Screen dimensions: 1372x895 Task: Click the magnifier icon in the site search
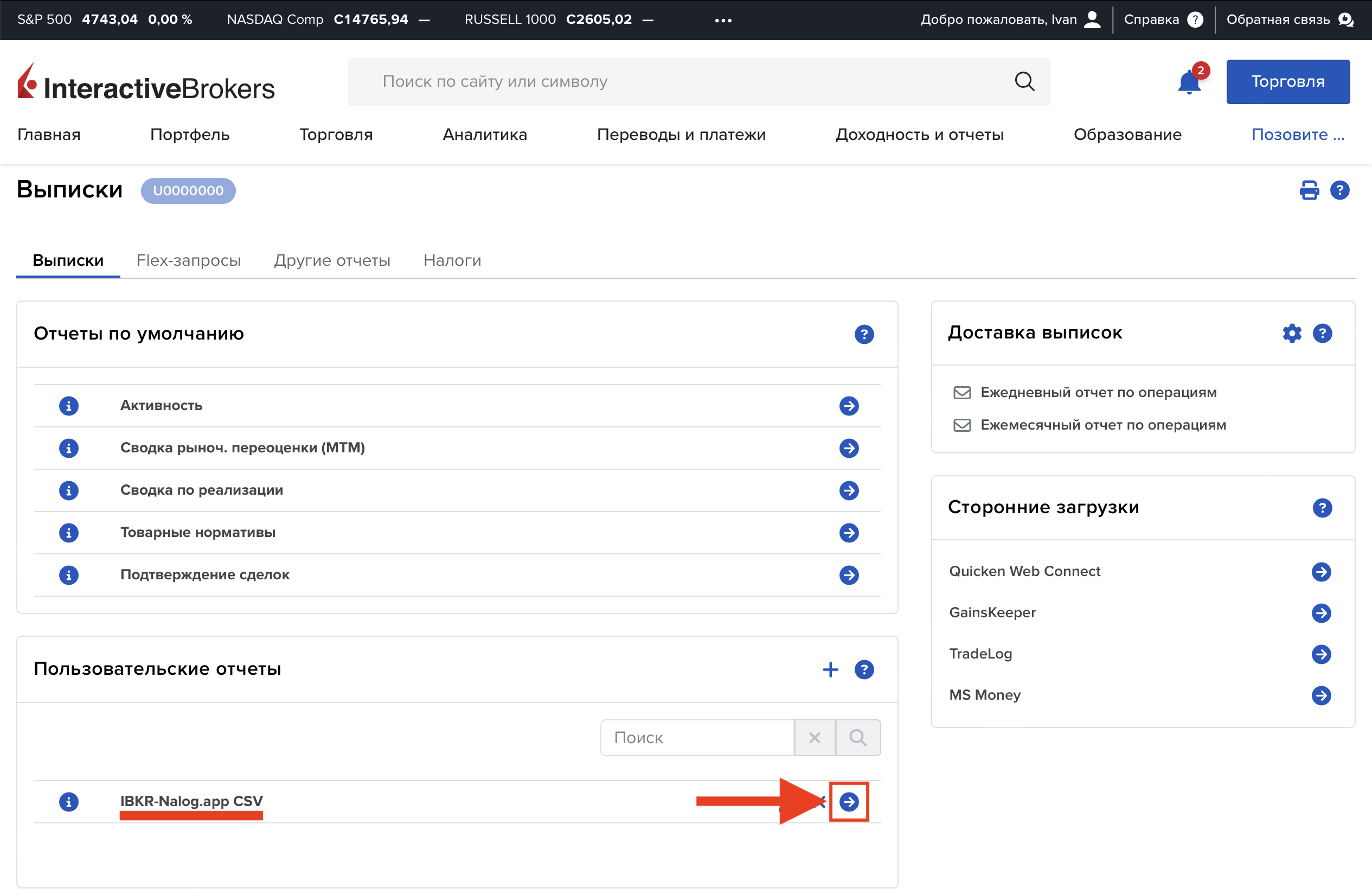[x=1024, y=82]
